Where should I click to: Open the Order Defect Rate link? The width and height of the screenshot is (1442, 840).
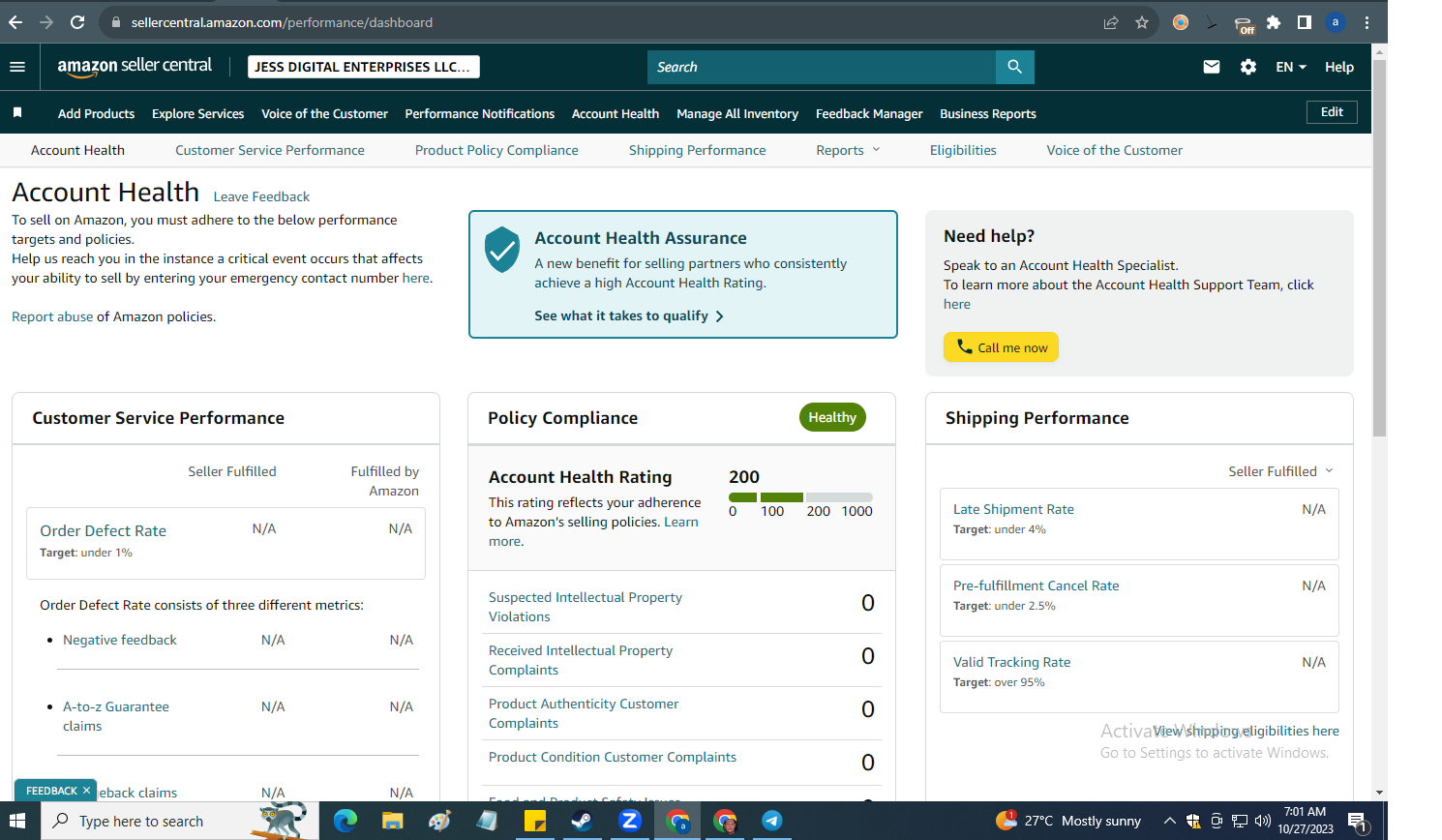click(x=103, y=530)
